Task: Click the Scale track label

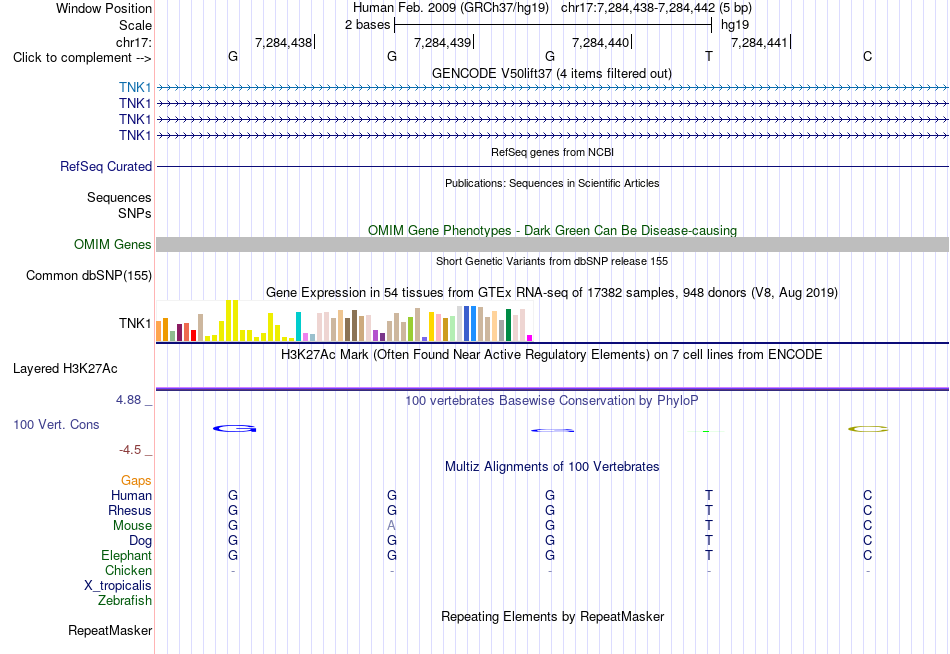Action: (x=135, y=25)
